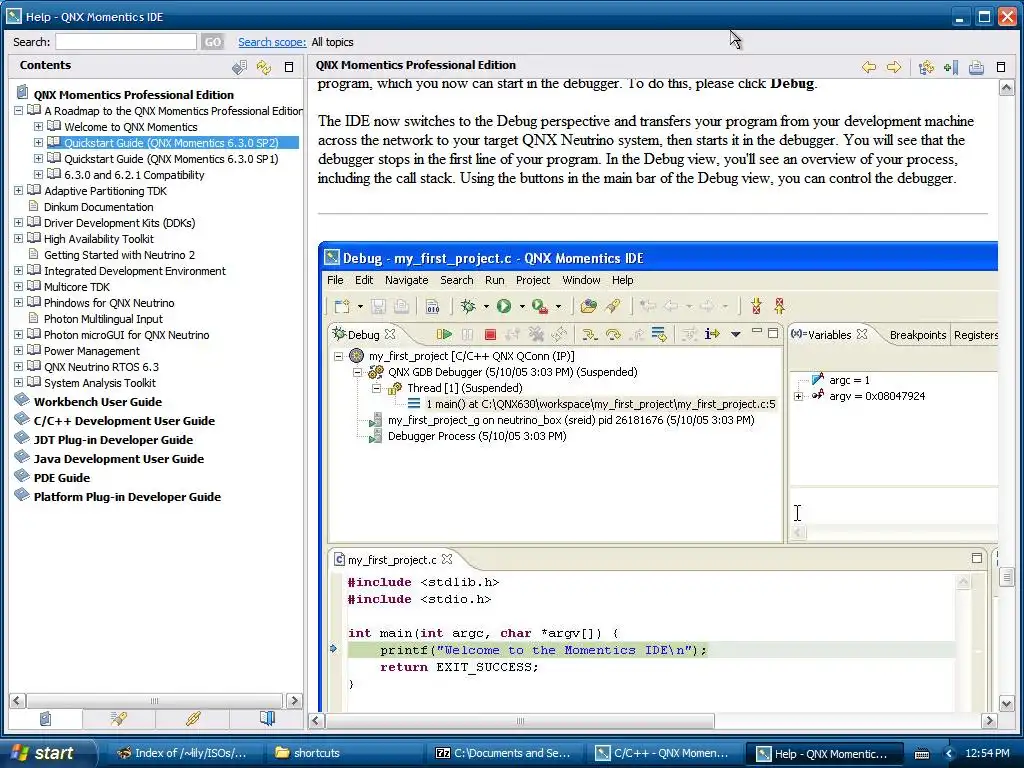Open the Dinkum Documentation topic
The height and width of the screenshot is (768, 1024).
click(99, 206)
